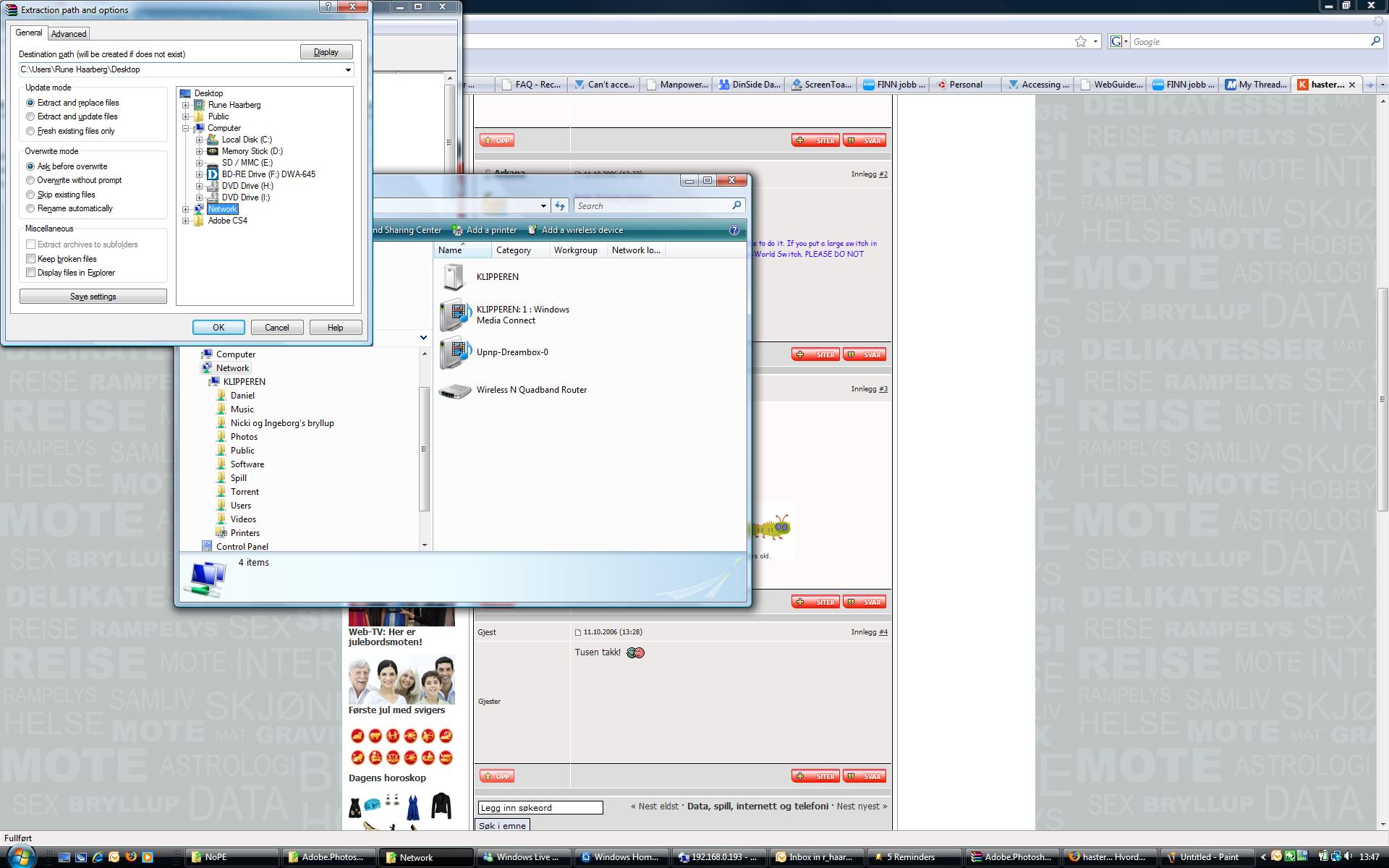Click Cancel in extraction dialog
Viewport: 1389px width, 868px height.
point(277,328)
